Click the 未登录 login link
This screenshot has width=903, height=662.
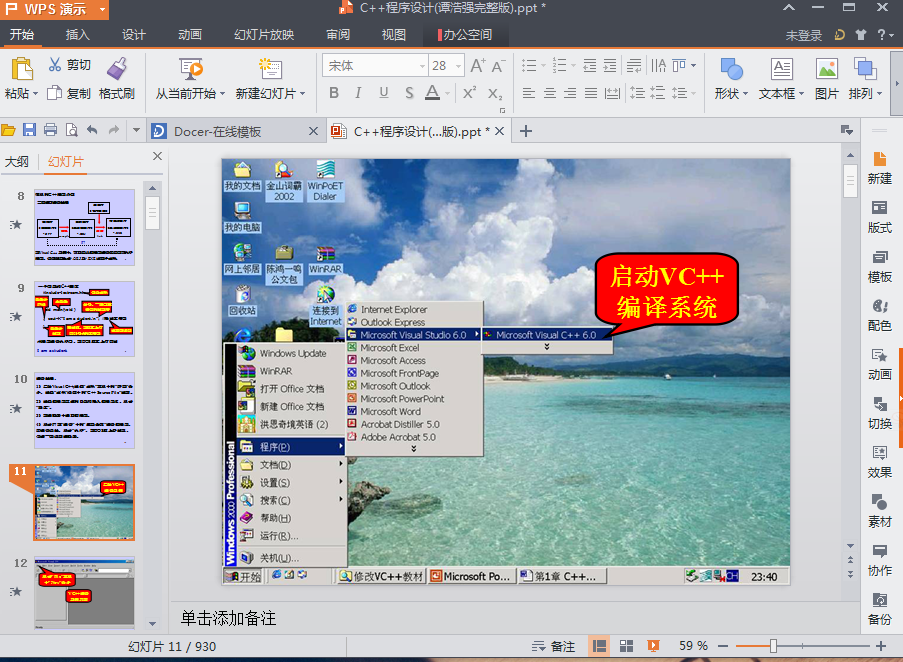803,35
